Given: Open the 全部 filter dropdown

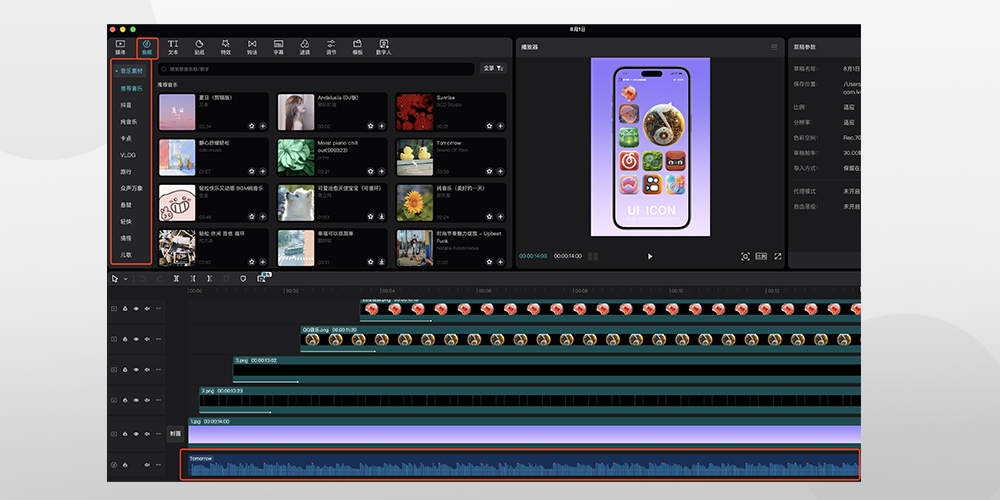Looking at the screenshot, I should 493,68.
